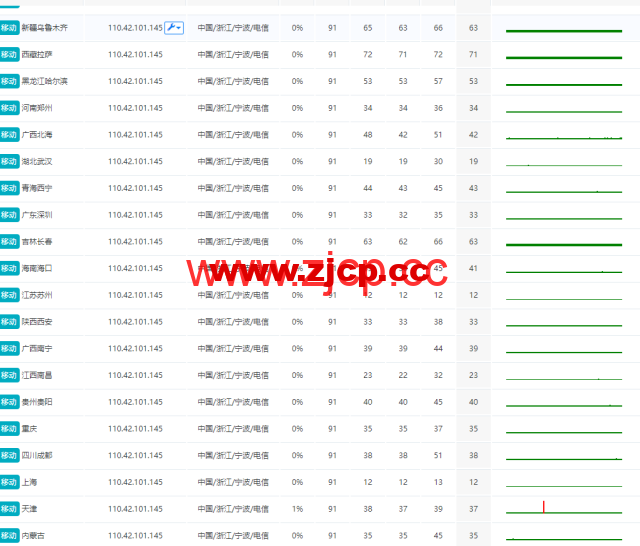Click the max value 51 for 四川成都
This screenshot has width=640, height=546.
(x=438, y=455)
